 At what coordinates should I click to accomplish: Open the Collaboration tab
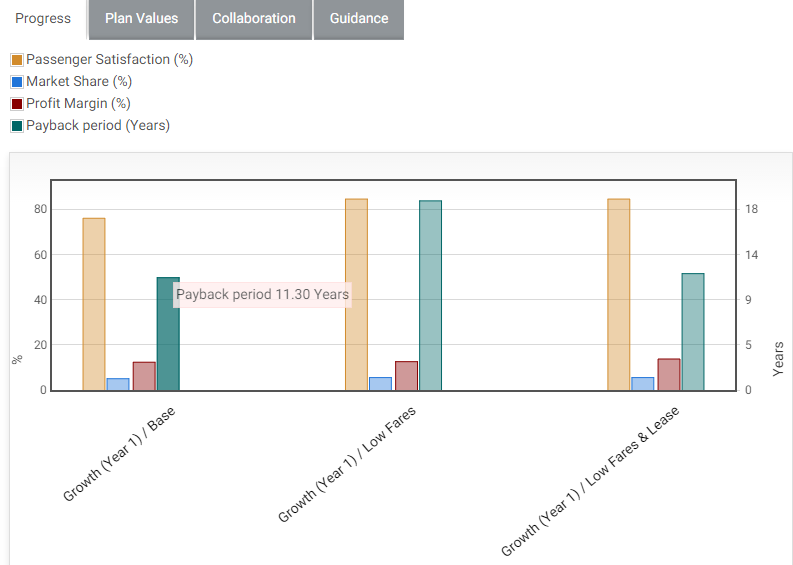coord(254,19)
